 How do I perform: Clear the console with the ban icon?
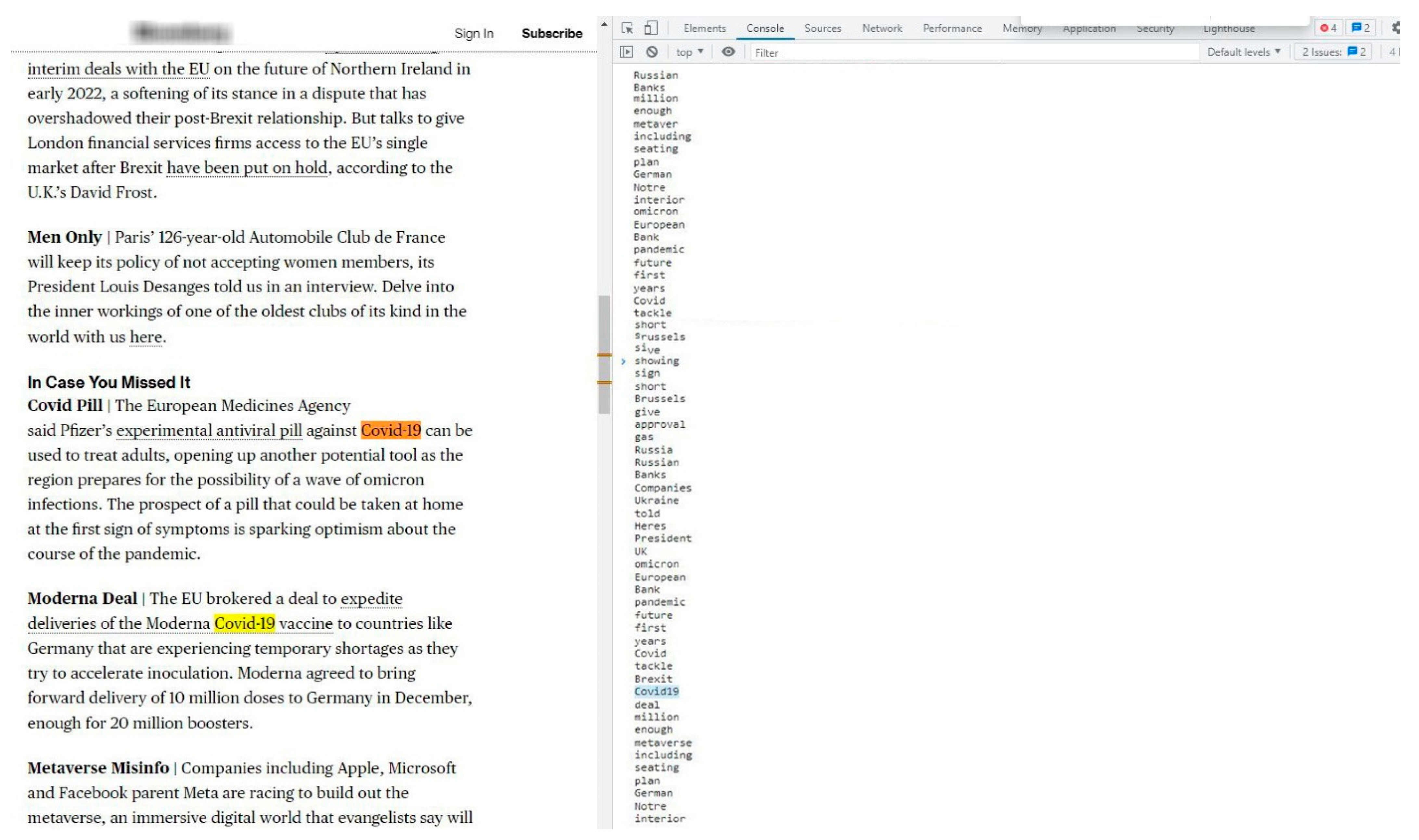tap(652, 52)
